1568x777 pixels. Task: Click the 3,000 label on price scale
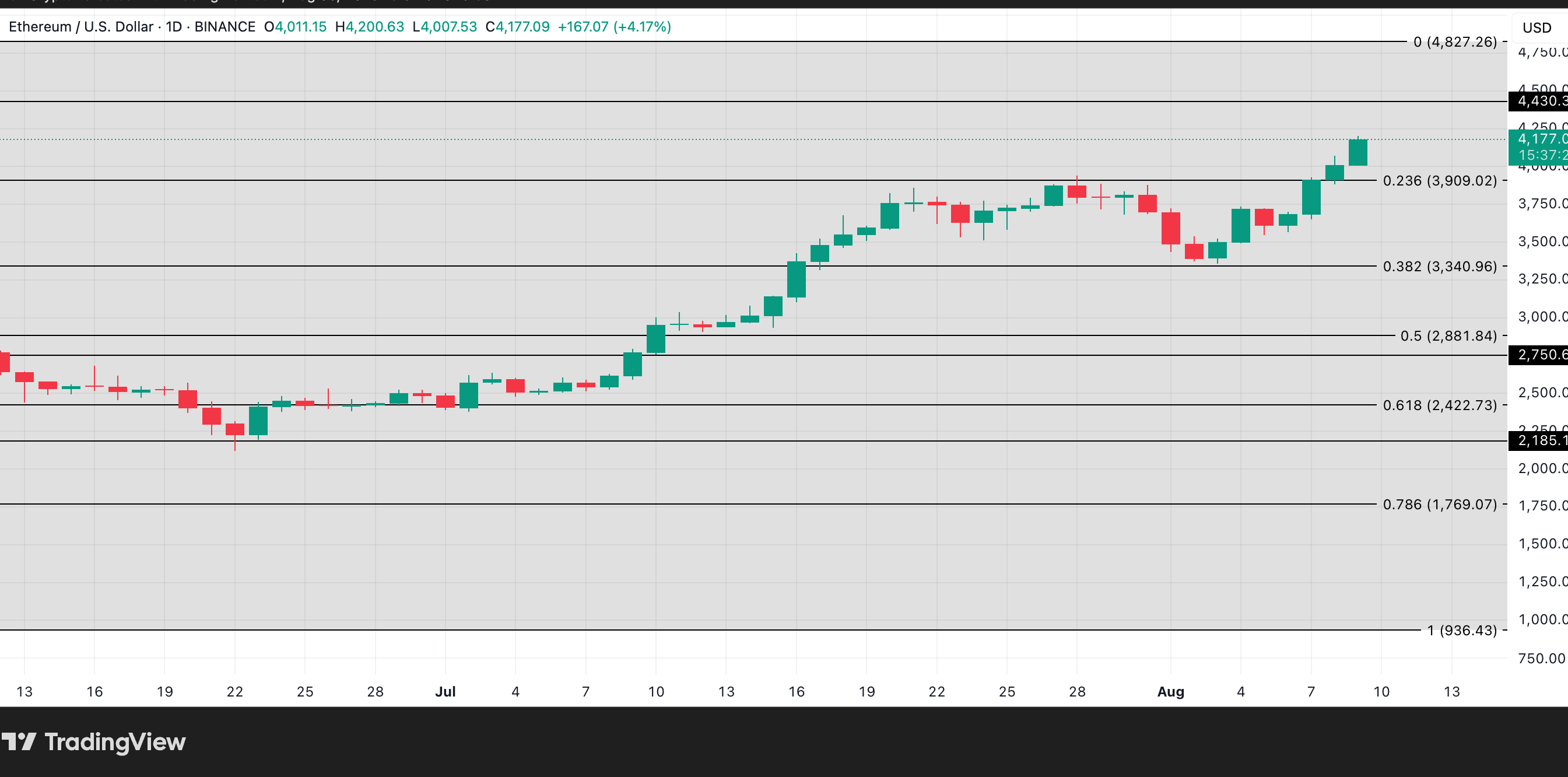point(1542,317)
